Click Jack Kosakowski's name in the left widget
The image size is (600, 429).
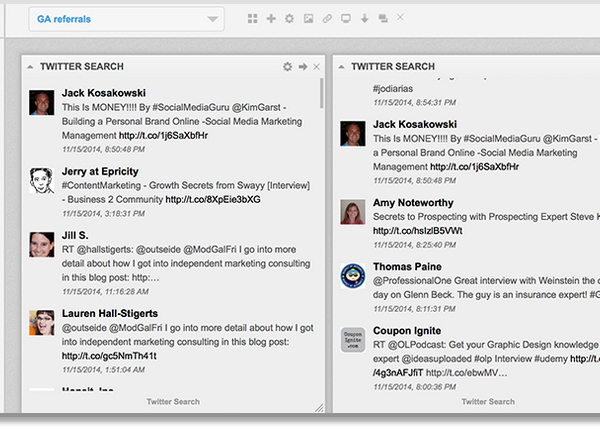point(104,92)
